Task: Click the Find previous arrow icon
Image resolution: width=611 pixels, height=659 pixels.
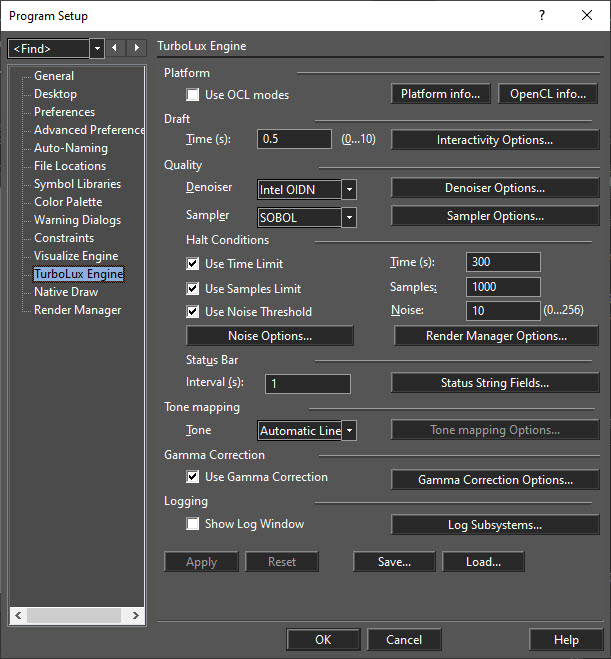Action: [114, 48]
